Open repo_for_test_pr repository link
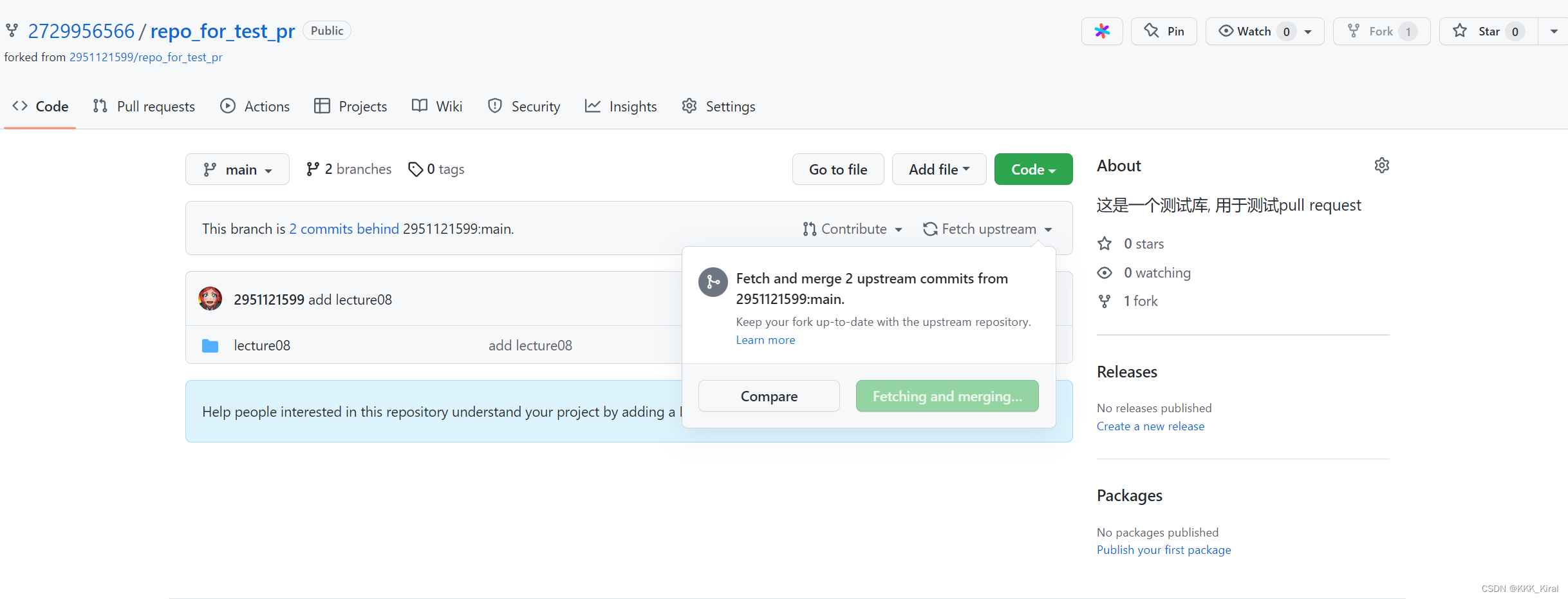The height and width of the screenshot is (599, 1568). click(x=223, y=31)
